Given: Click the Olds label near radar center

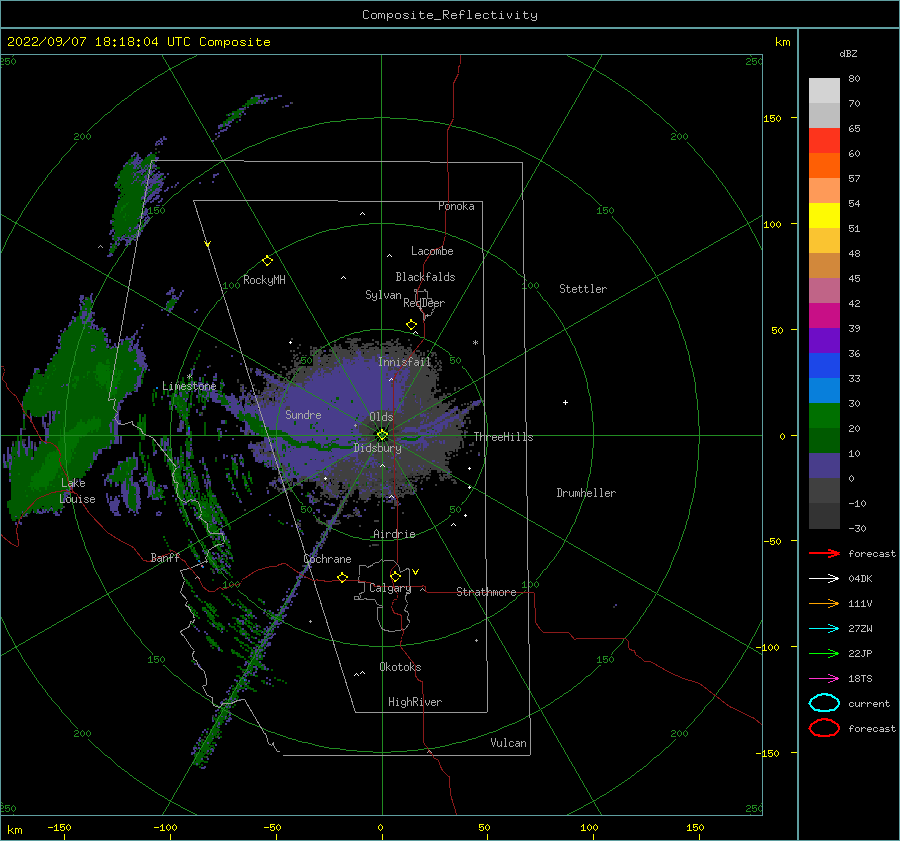Looking at the screenshot, I should [x=381, y=417].
